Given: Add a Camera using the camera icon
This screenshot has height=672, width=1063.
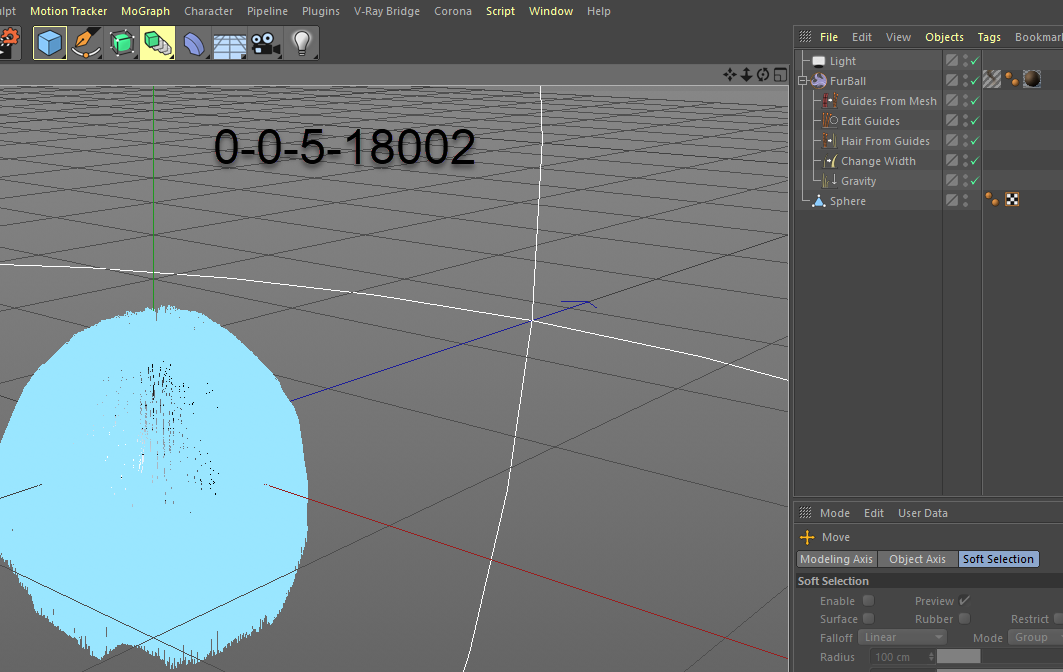Looking at the screenshot, I should point(264,43).
